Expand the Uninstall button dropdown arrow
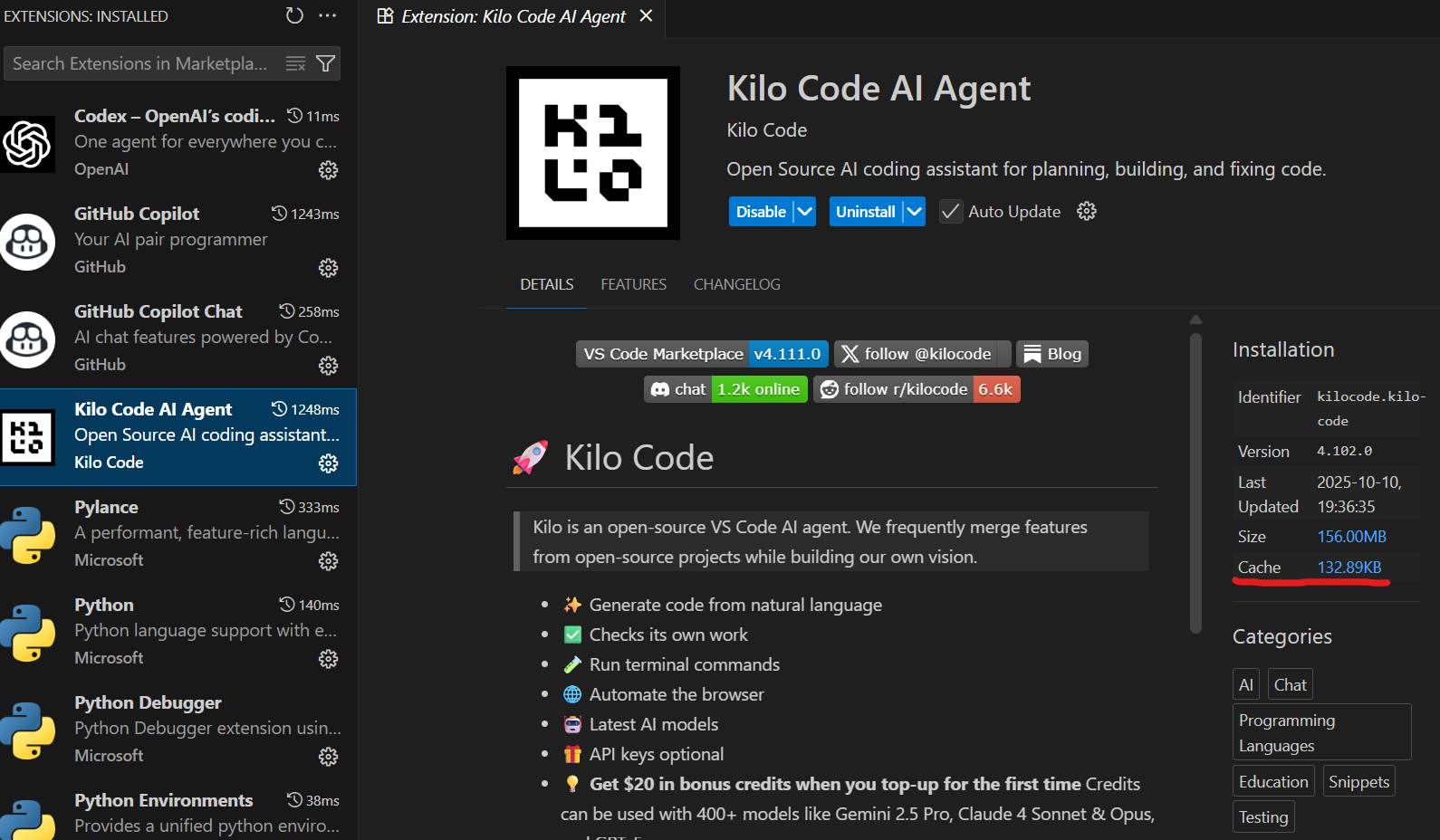Viewport: 1440px width, 840px height. pos(914,212)
